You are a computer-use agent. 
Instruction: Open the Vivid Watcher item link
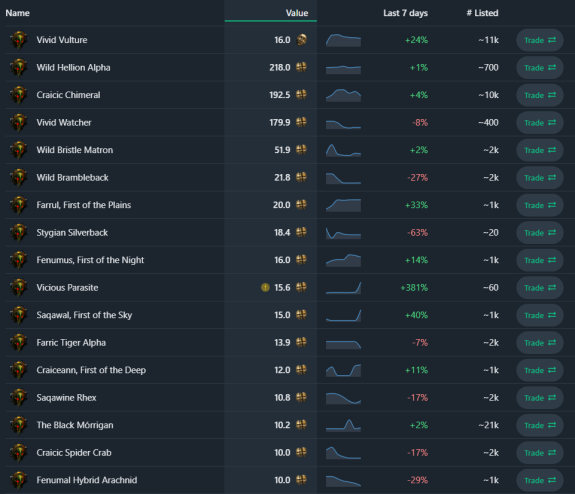pos(64,122)
